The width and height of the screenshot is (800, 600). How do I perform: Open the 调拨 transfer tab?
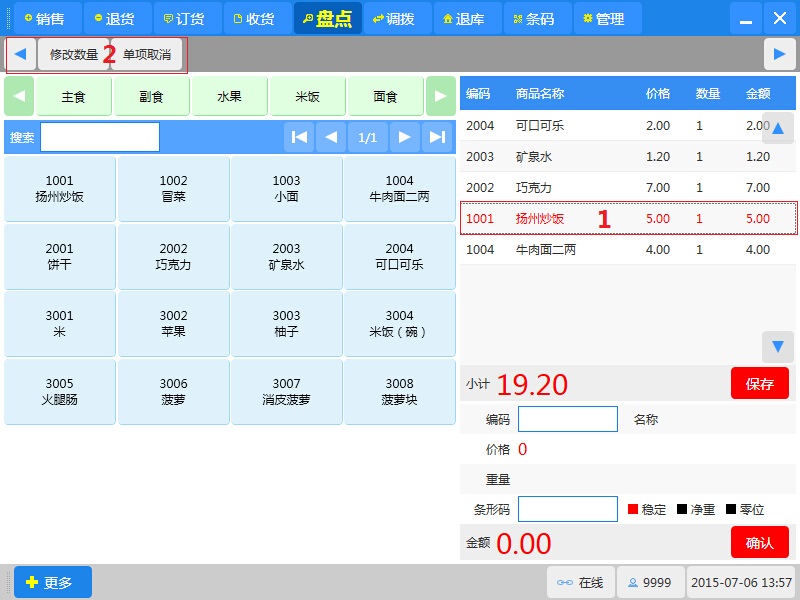point(398,18)
